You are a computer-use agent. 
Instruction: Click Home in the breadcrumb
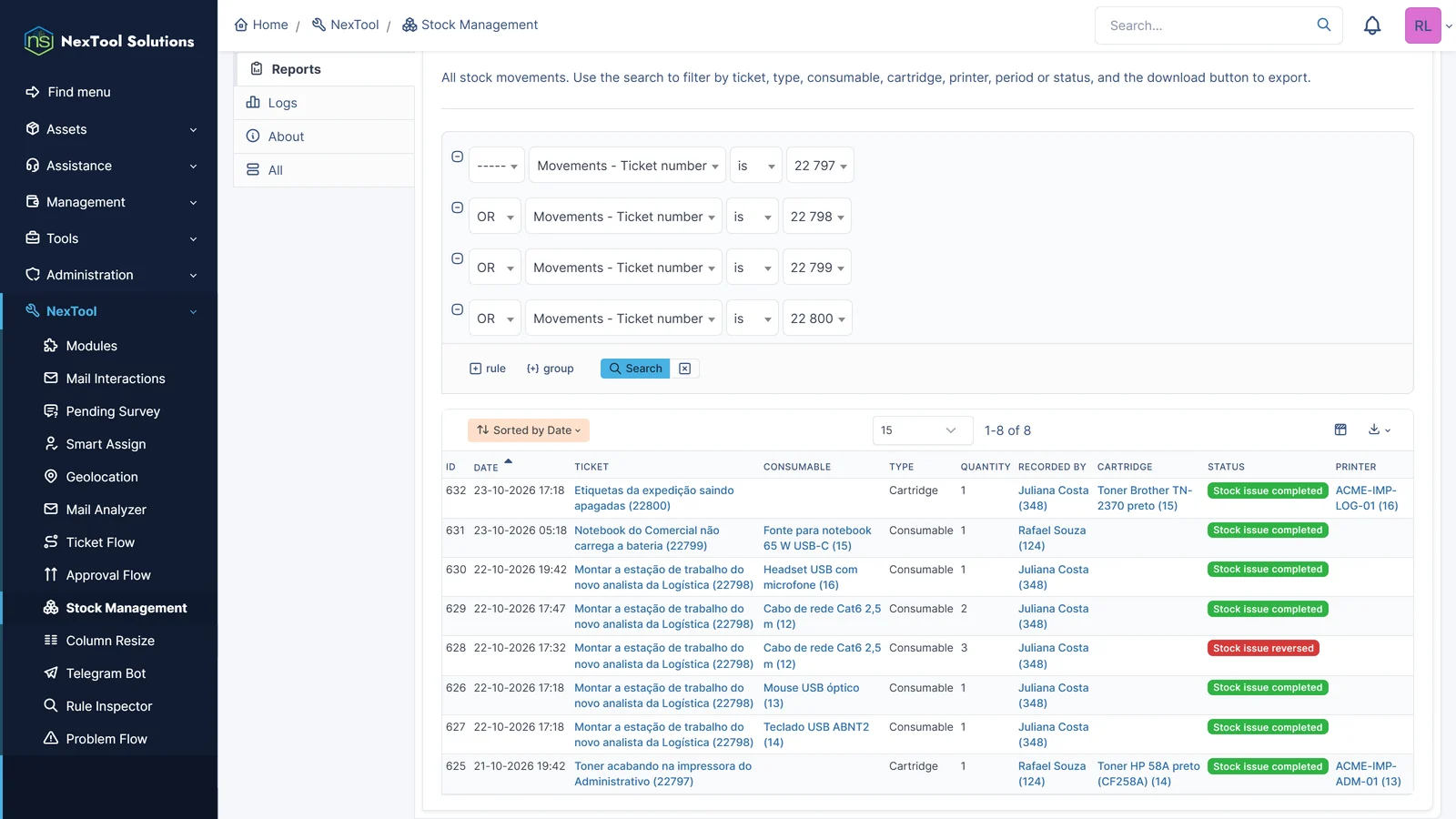click(261, 25)
